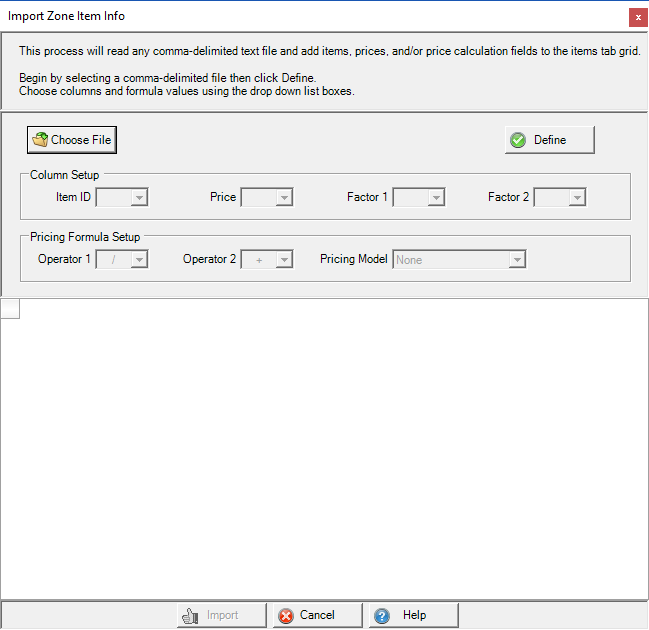649x630 pixels.
Task: Expand the Operator 2 dropdown
Action: point(284,260)
